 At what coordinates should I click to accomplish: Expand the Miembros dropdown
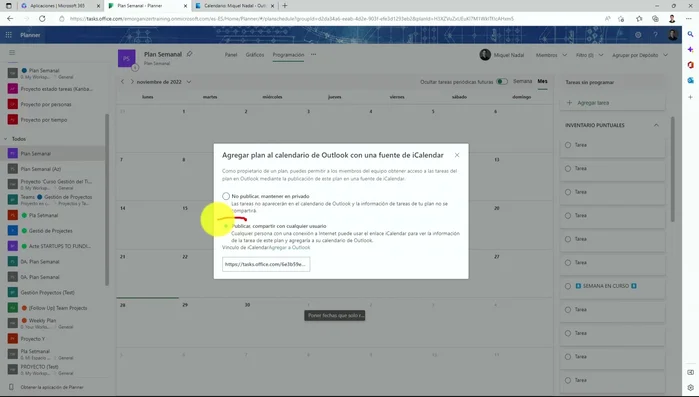click(551, 55)
